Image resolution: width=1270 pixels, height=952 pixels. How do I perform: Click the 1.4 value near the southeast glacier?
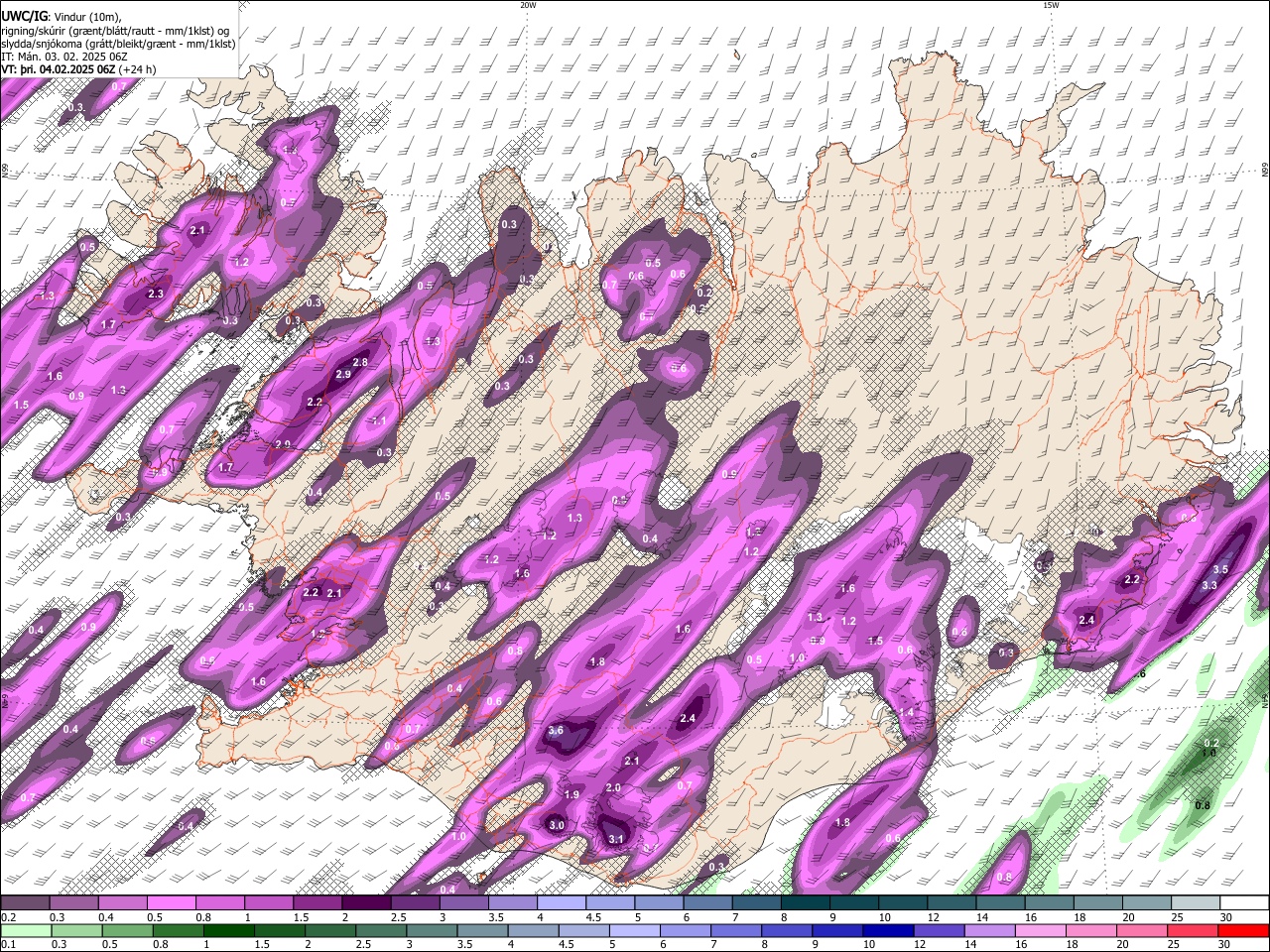click(906, 713)
